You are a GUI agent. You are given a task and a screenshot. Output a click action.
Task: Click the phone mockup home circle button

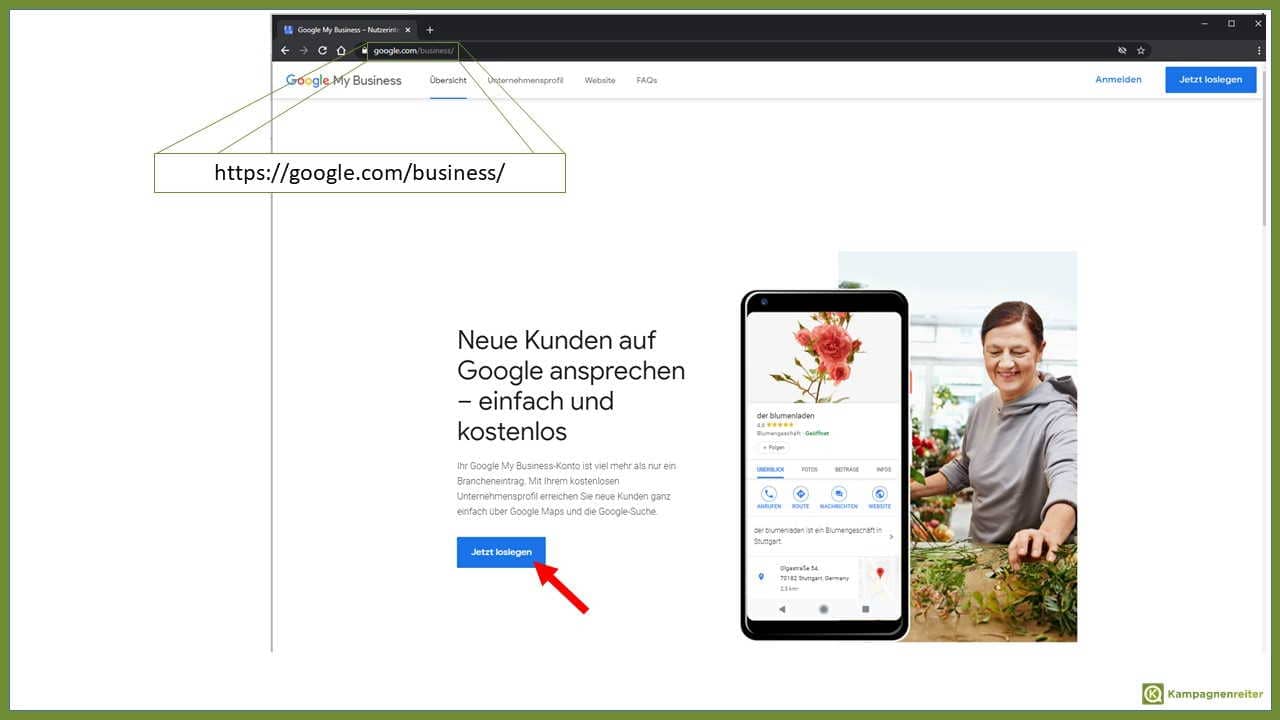coord(824,609)
